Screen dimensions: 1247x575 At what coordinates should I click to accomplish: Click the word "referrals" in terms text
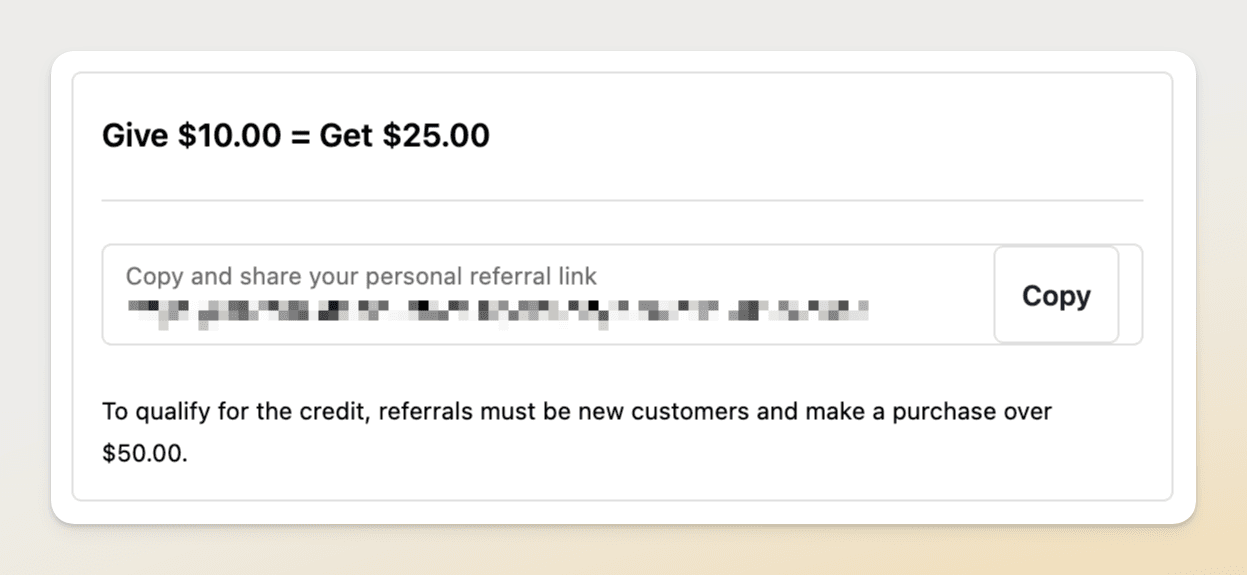[422, 411]
